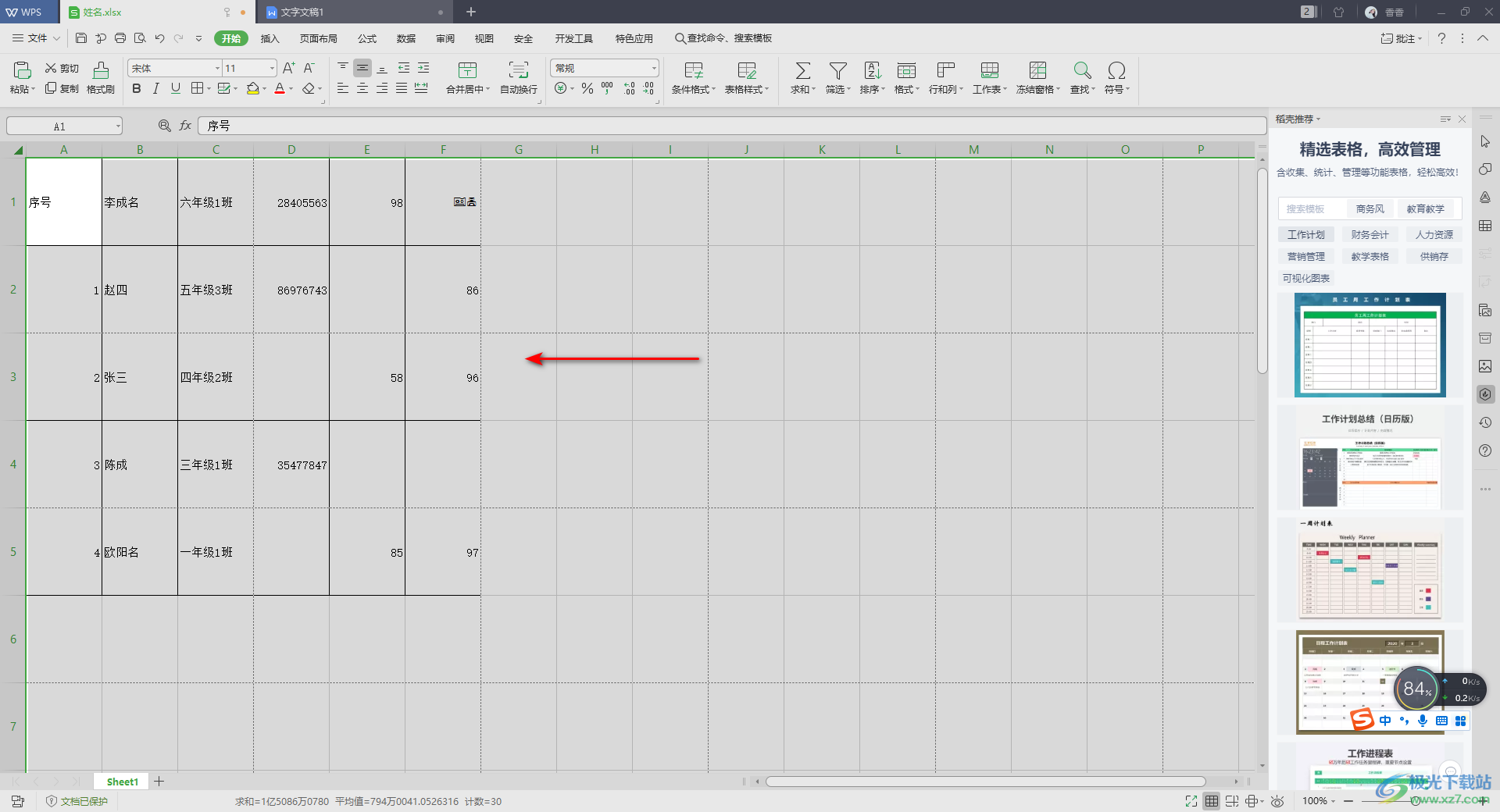Click the Freeze Panes (冻结窗格) icon
1500x812 pixels.
pyautogui.click(x=1037, y=71)
